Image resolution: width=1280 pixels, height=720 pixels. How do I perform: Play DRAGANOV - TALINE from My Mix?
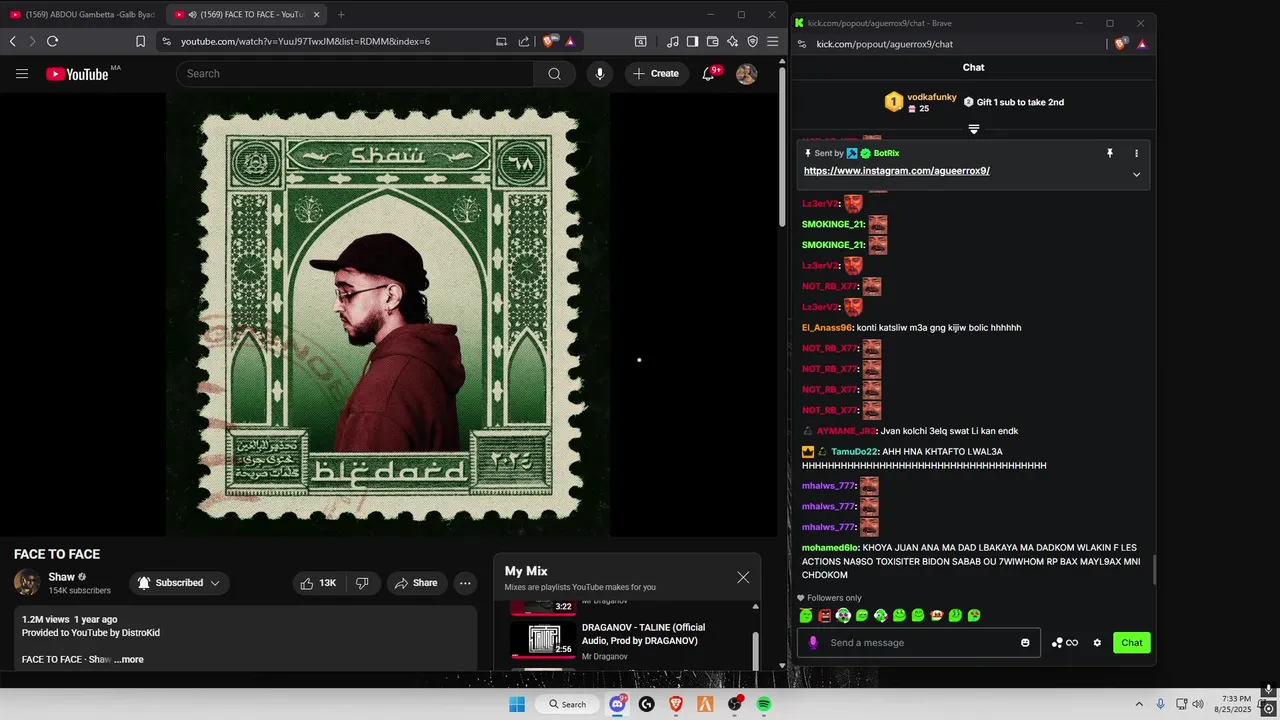[630, 641]
